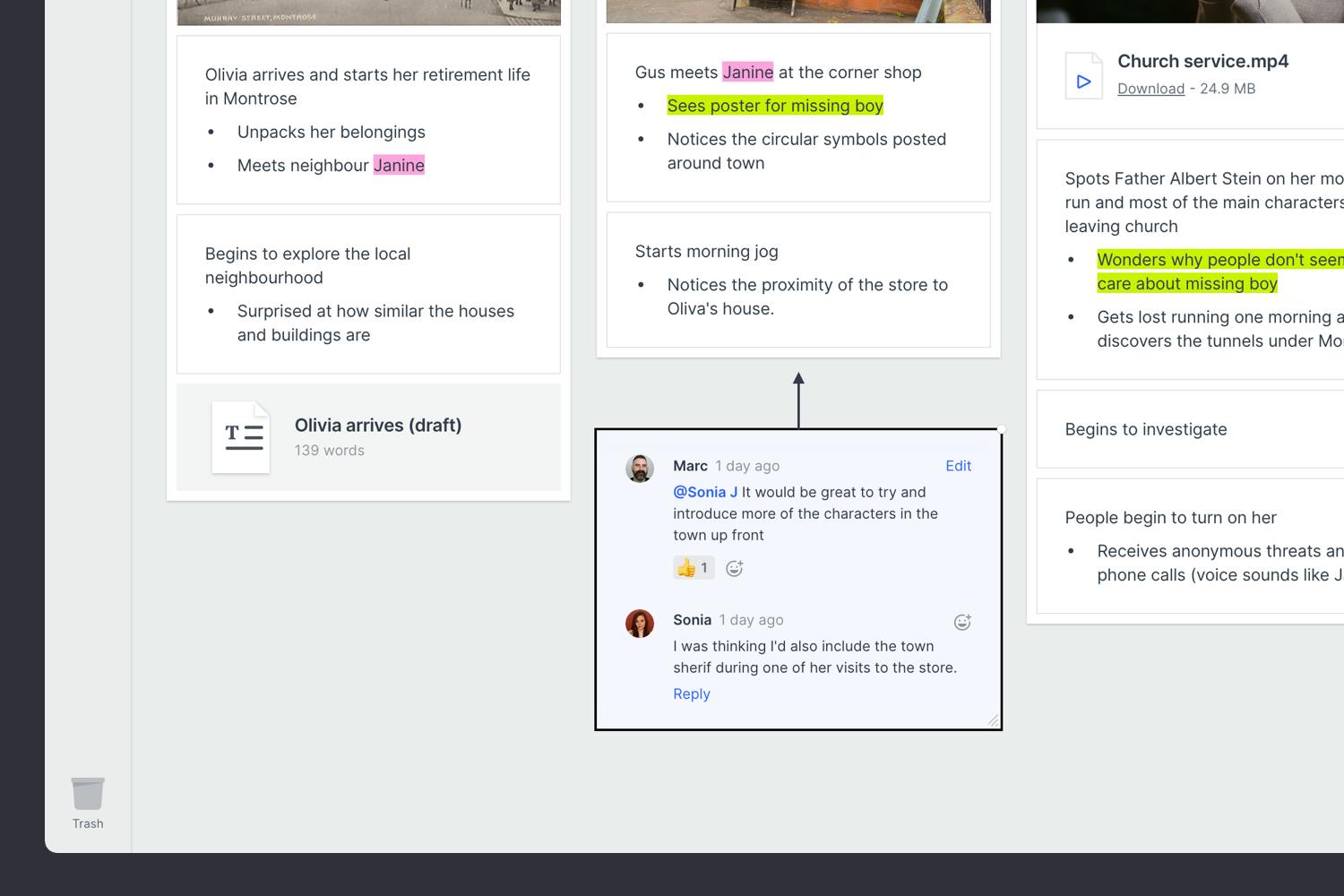The height and width of the screenshot is (896, 1344).
Task: Select the 'Begins to explore the local neighbourhood' note
Action: tap(368, 293)
